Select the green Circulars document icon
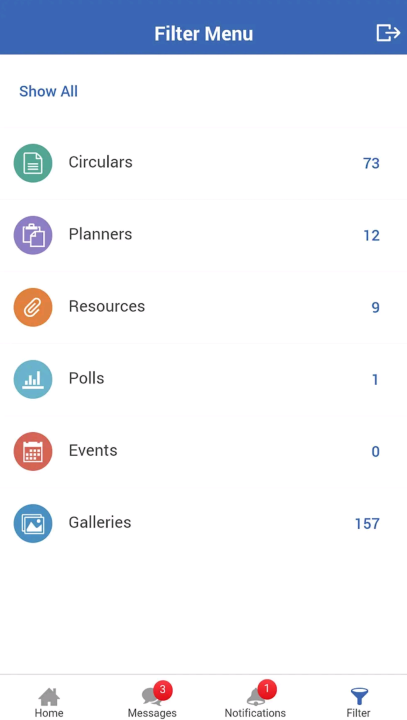The width and height of the screenshot is (407, 720). (x=33, y=163)
